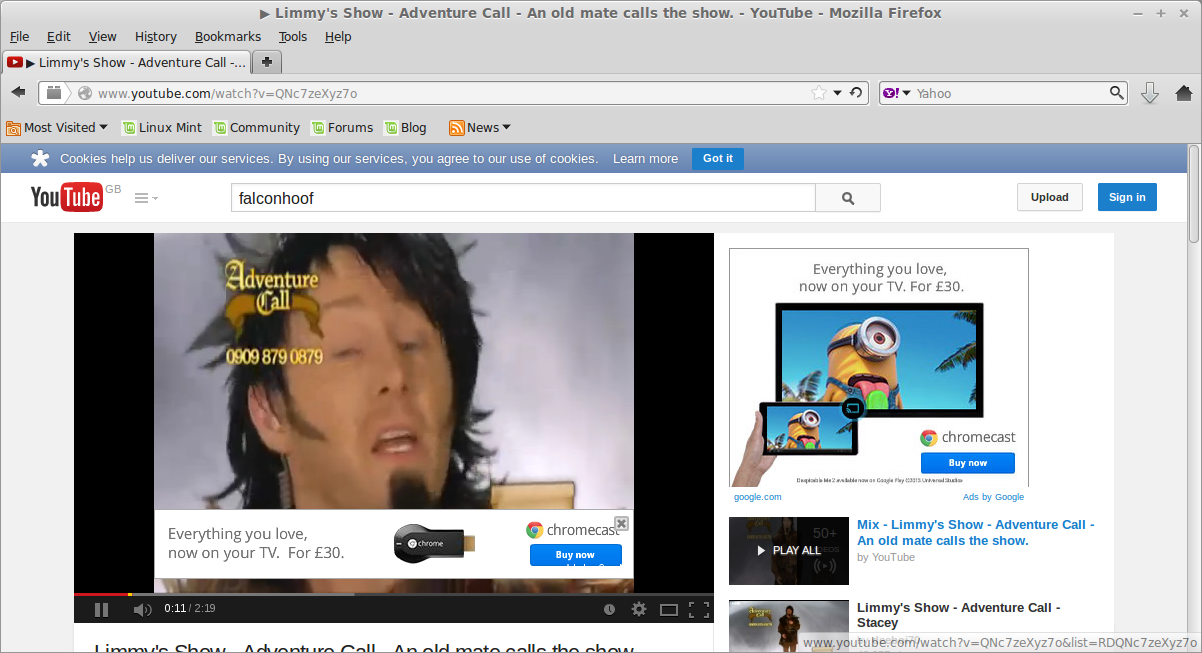Viewport: 1202px width, 653px height.
Task: Open Limmy's Show - Adventure Call - Stacey video
Action: [x=958, y=615]
